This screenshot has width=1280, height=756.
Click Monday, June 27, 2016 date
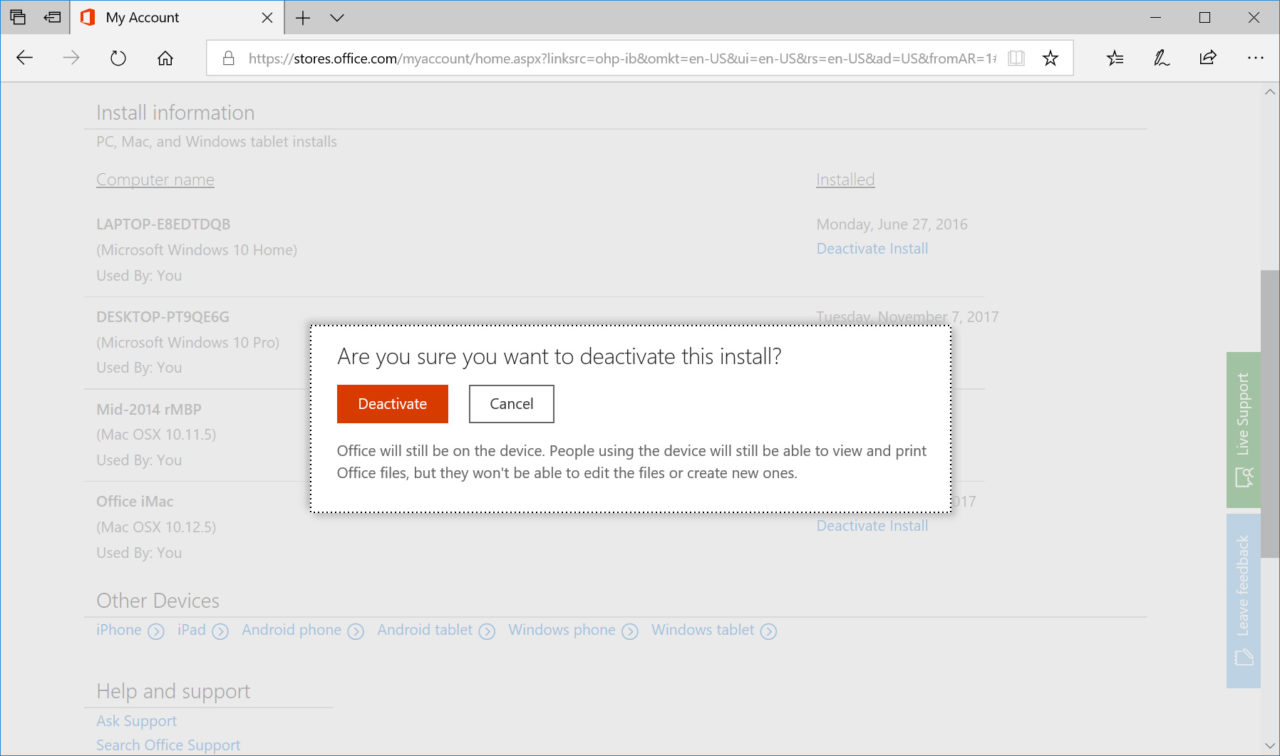click(x=892, y=224)
